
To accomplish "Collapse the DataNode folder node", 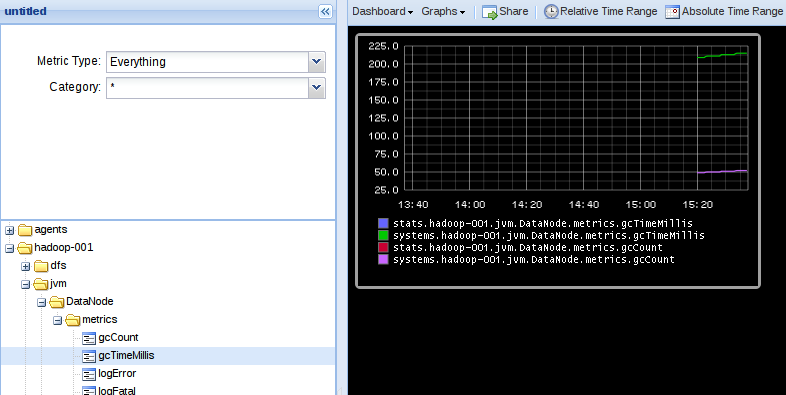I will pyautogui.click(x=42, y=303).
